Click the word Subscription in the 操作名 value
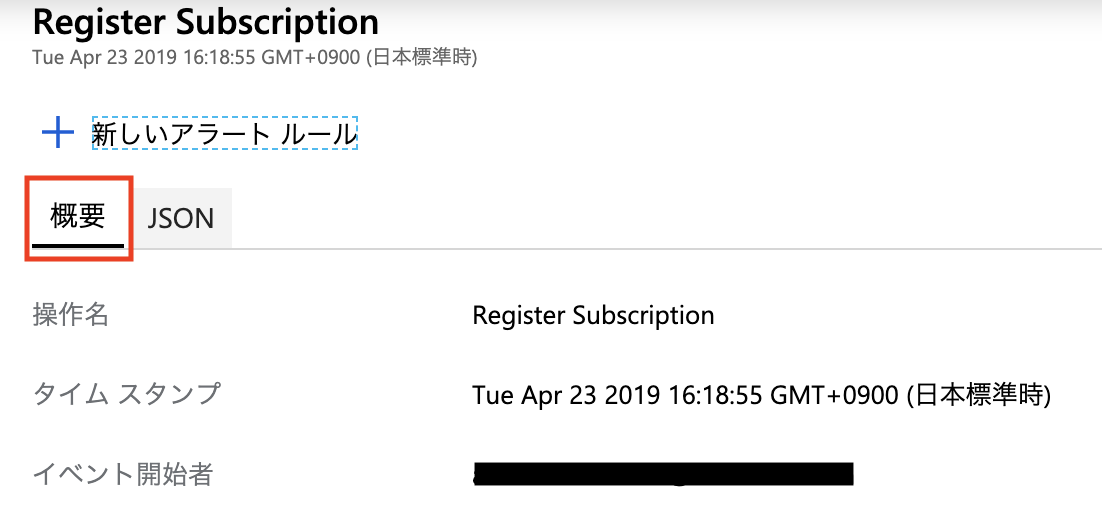This screenshot has width=1102, height=516. pyautogui.click(x=643, y=316)
